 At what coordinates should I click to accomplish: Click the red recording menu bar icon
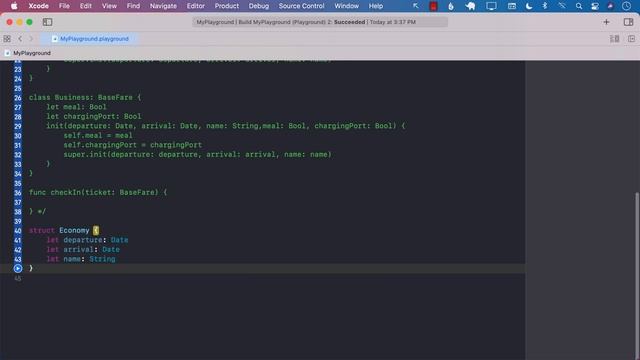pos(433,6)
